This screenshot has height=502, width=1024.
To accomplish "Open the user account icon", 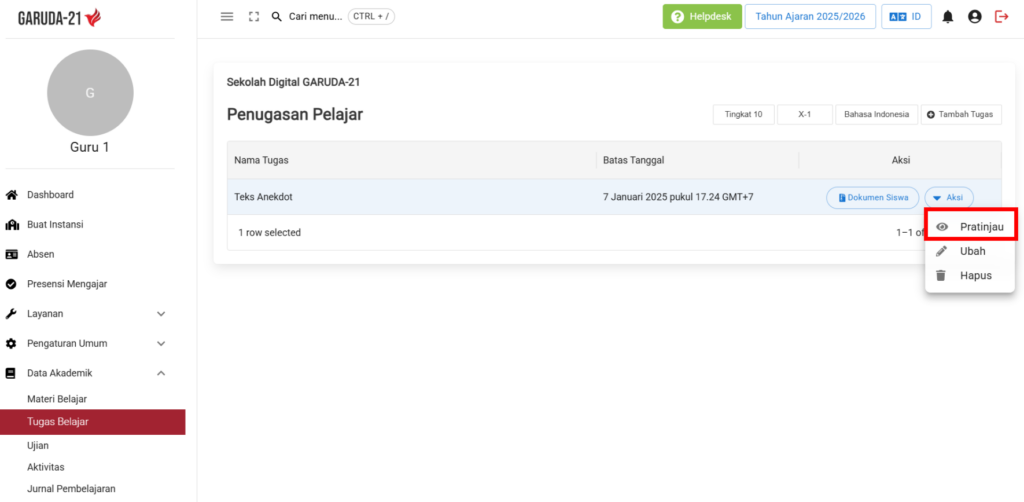I will point(975,17).
